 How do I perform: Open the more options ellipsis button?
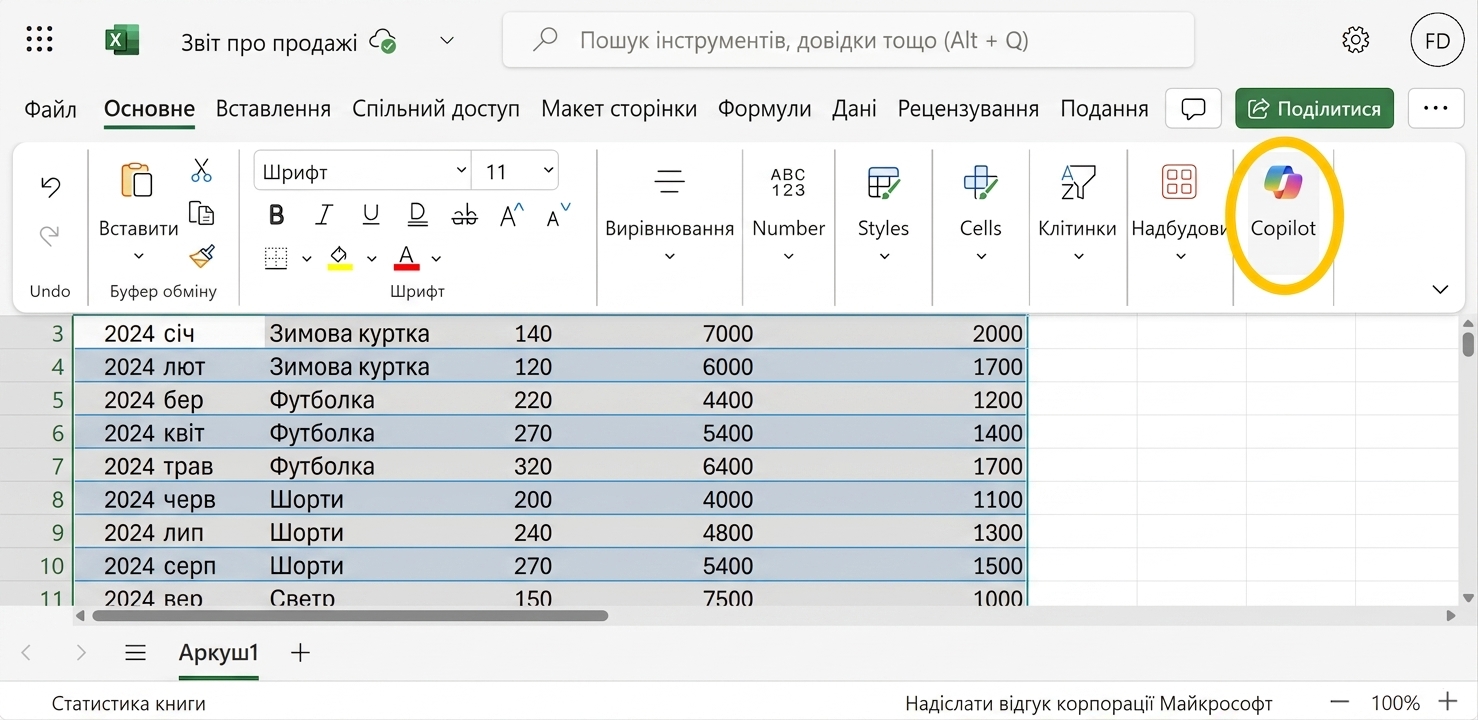1436,108
